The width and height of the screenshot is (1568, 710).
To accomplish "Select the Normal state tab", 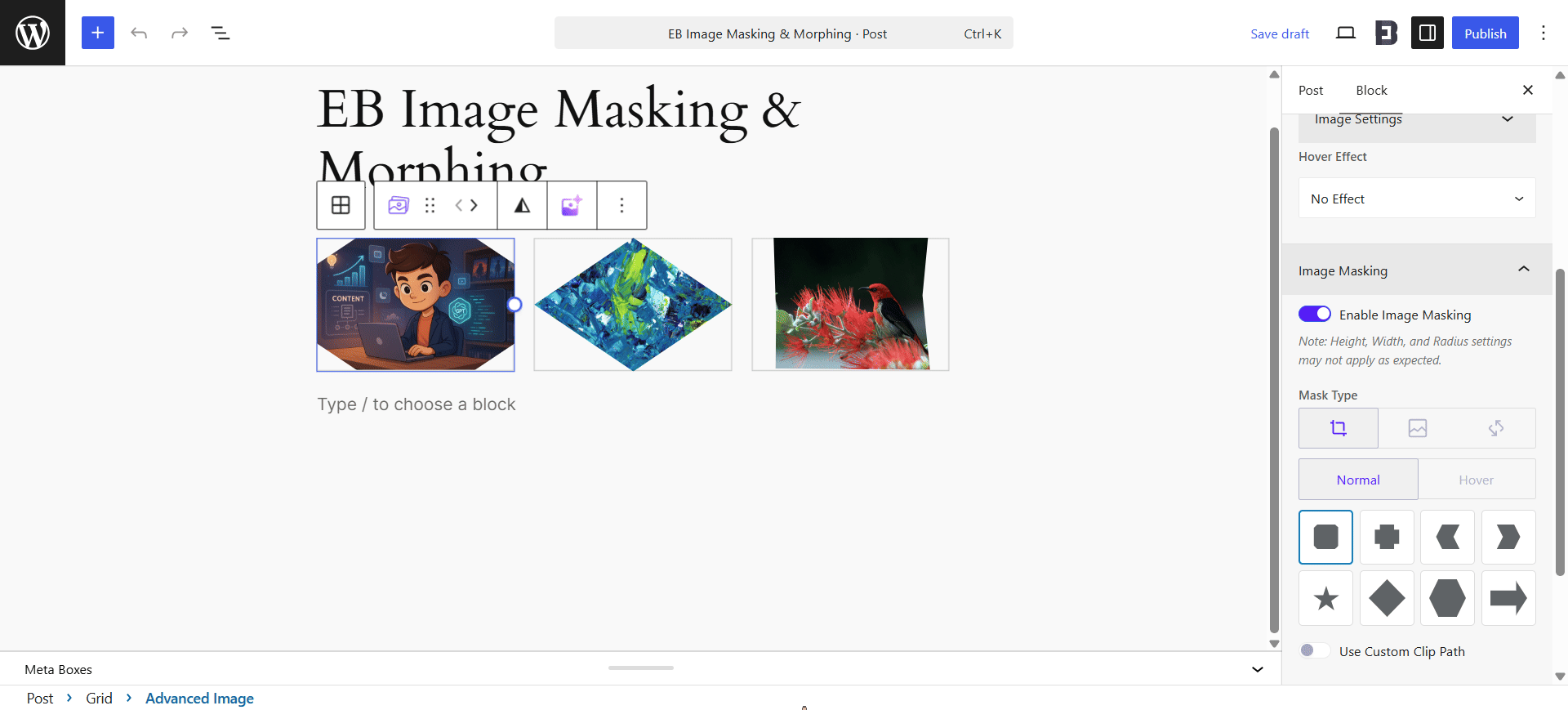I will [1358, 480].
